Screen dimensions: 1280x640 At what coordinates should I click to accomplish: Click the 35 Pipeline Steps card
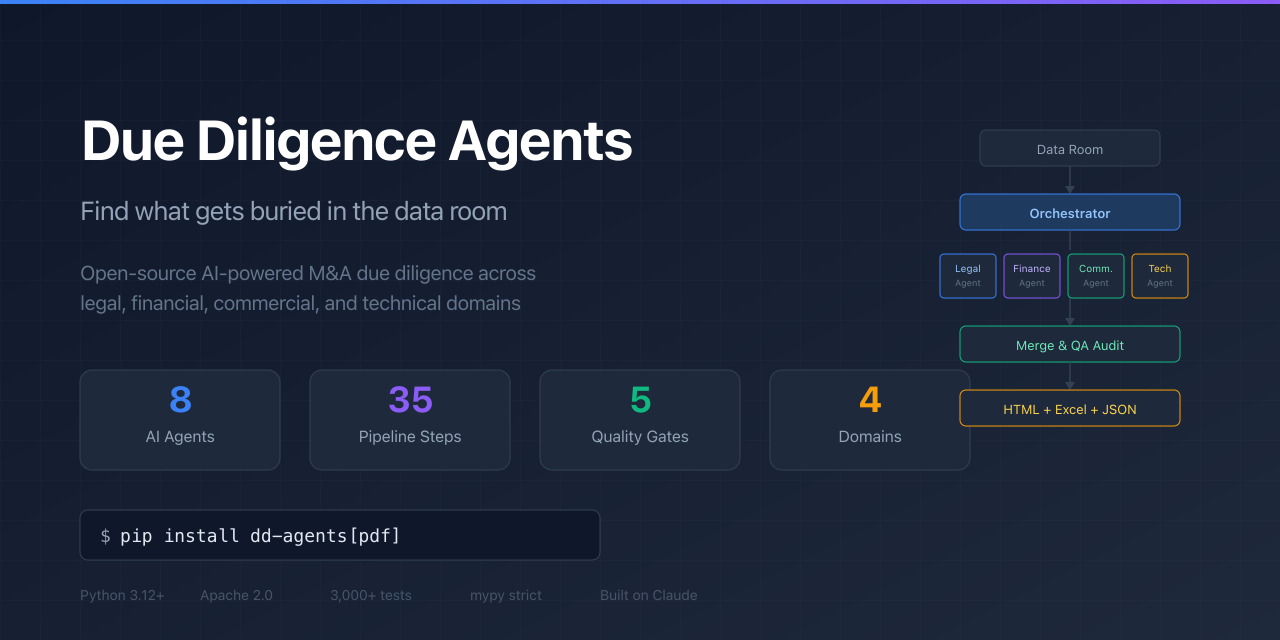(409, 419)
